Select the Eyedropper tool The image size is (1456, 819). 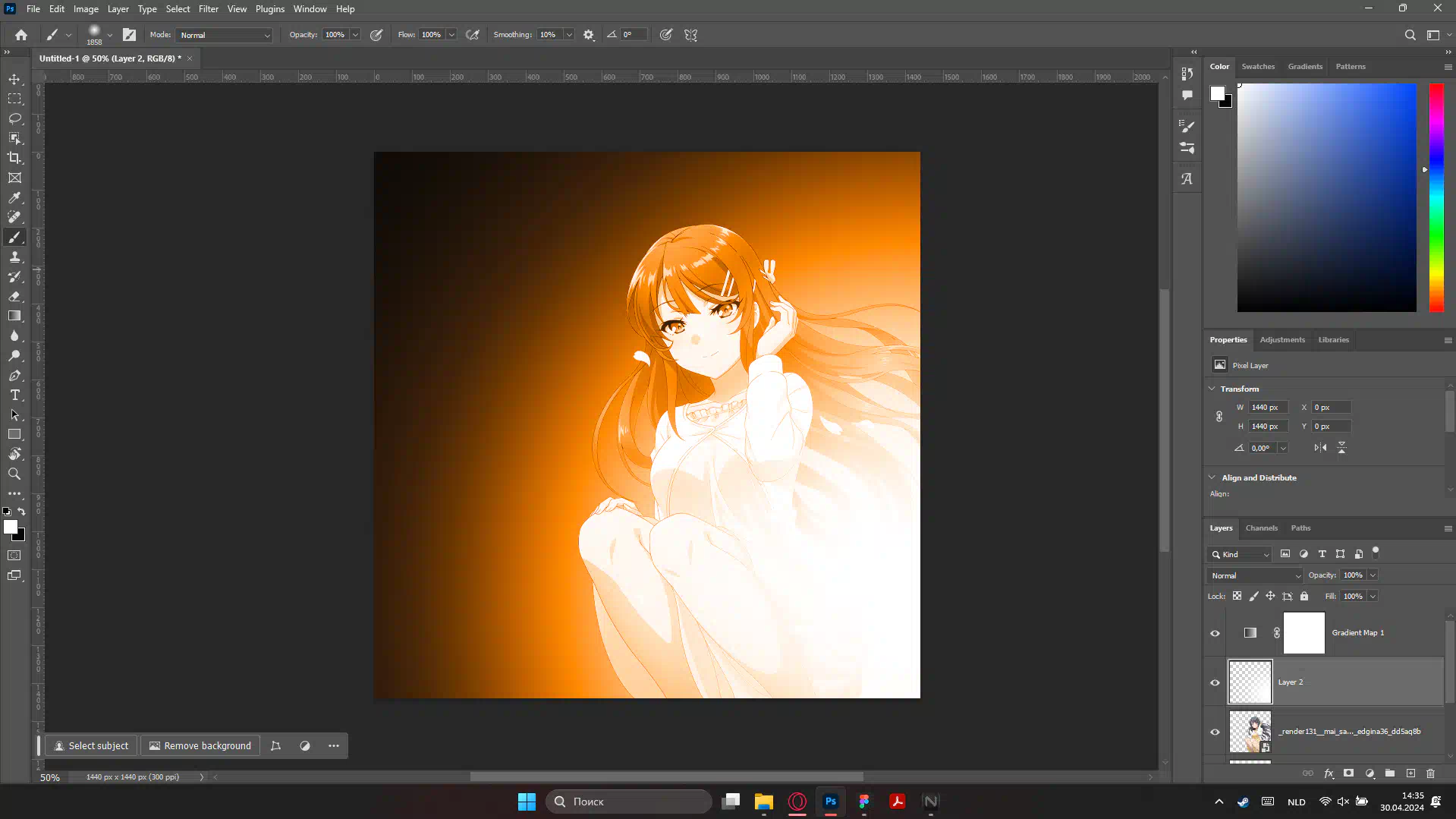(x=14, y=197)
